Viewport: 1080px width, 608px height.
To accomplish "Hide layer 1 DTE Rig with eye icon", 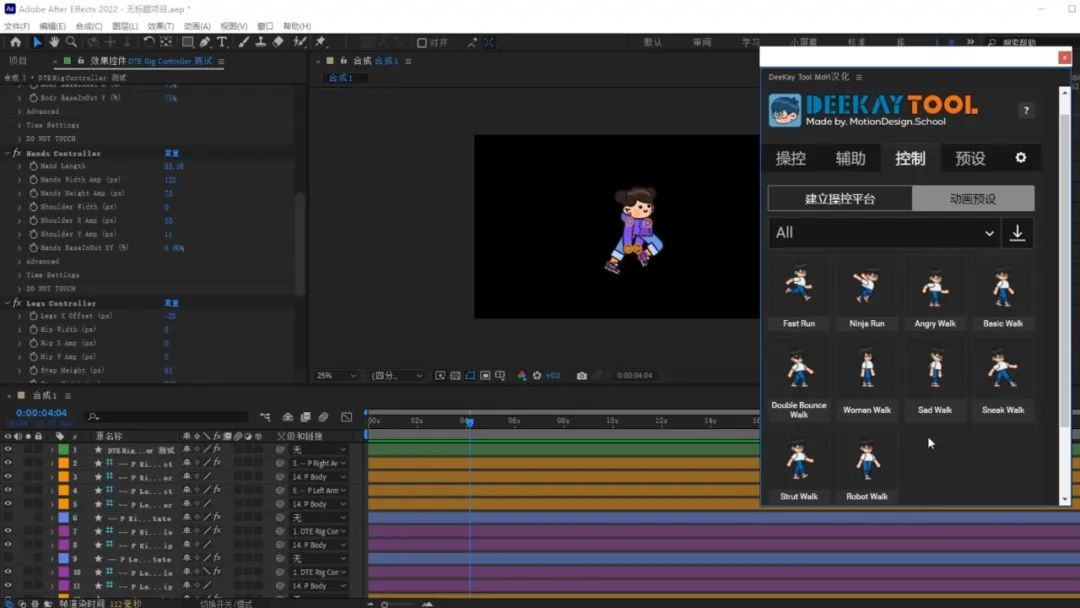I will click(x=8, y=450).
